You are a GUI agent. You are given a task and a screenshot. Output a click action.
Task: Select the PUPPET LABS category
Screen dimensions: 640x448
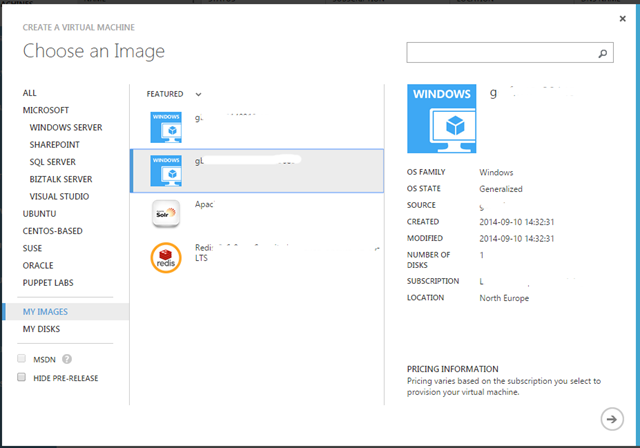pos(48,283)
